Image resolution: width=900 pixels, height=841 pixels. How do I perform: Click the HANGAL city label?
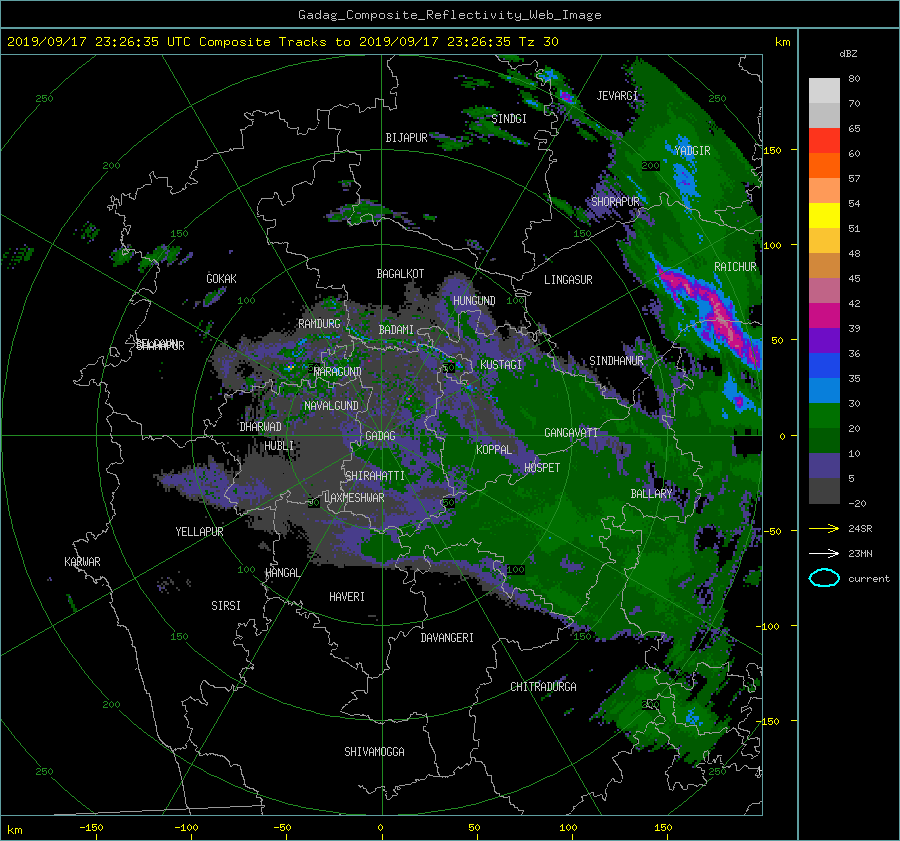point(282,573)
